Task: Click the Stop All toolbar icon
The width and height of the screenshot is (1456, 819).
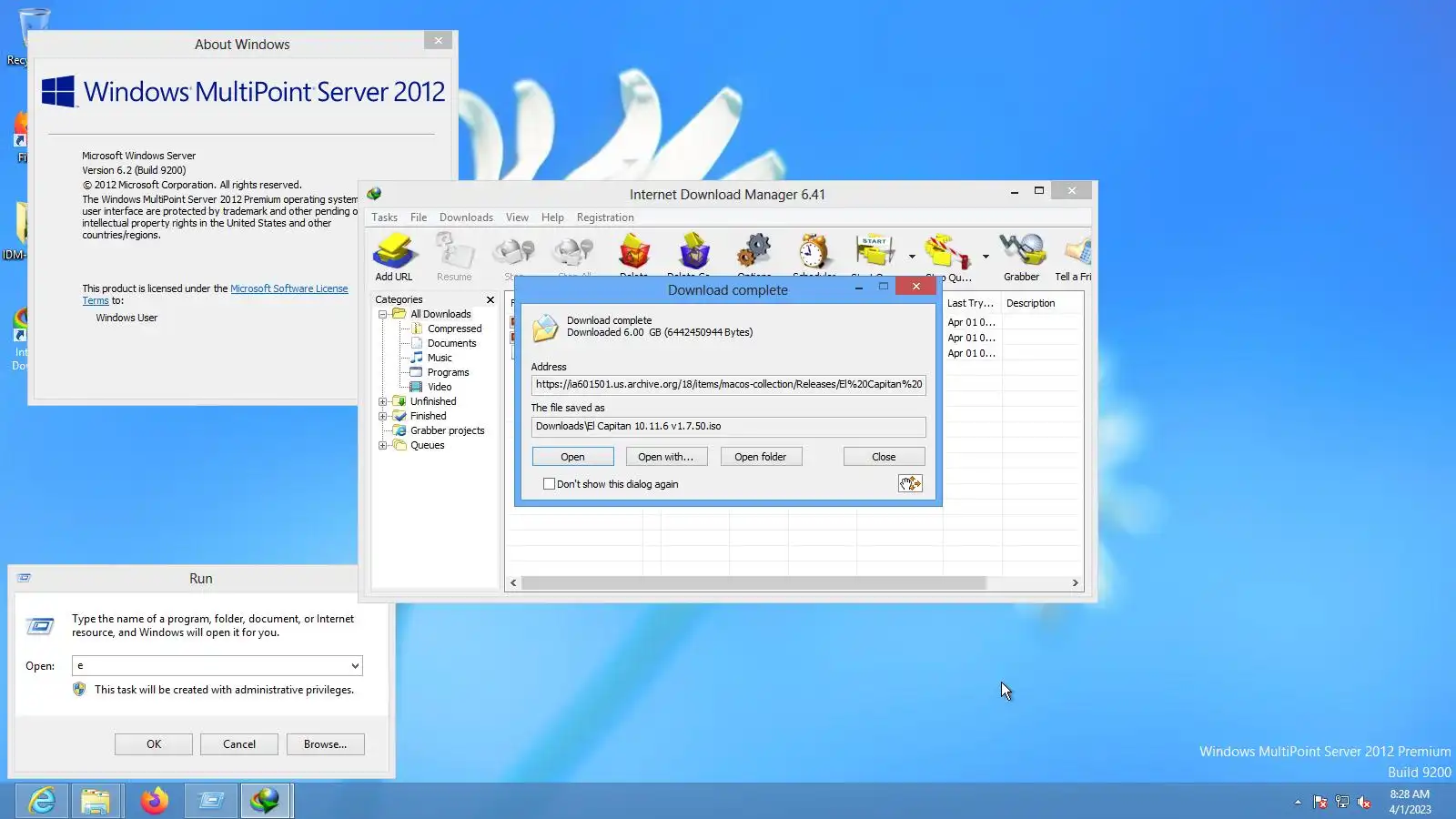Action: pos(574,252)
